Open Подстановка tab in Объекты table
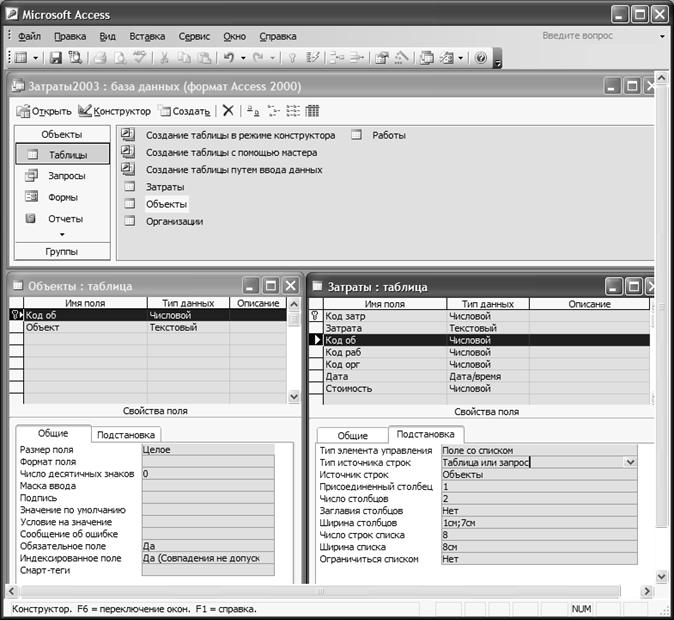The height and width of the screenshot is (620, 674). [x=124, y=435]
